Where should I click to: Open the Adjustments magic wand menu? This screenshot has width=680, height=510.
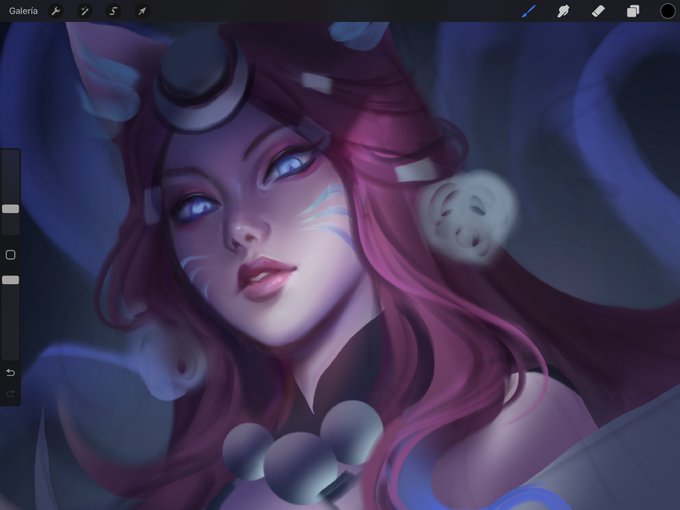(84, 11)
